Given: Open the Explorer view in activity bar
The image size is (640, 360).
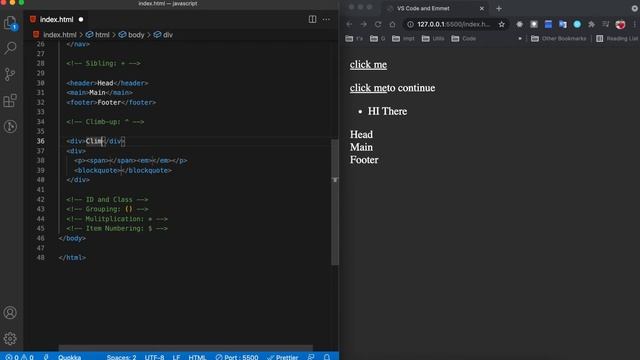Looking at the screenshot, I should pyautogui.click(x=10, y=23).
